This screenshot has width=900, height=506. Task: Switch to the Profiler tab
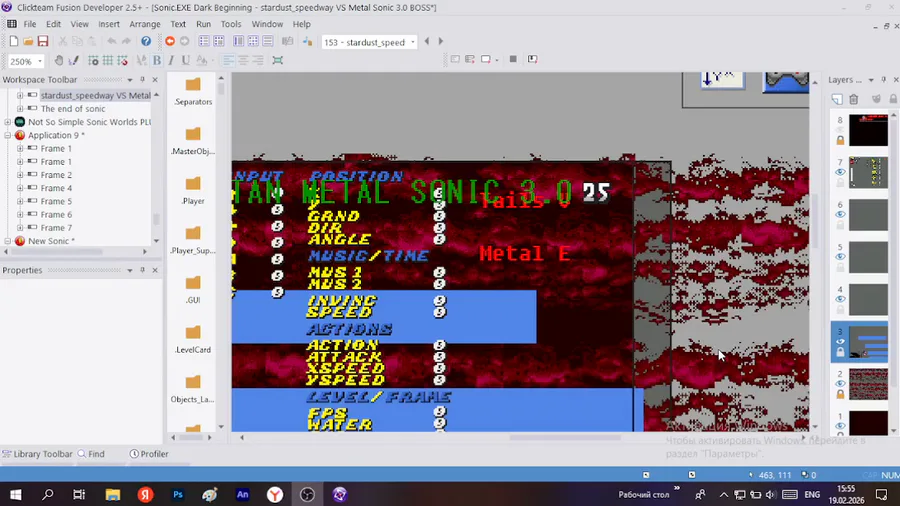point(149,454)
